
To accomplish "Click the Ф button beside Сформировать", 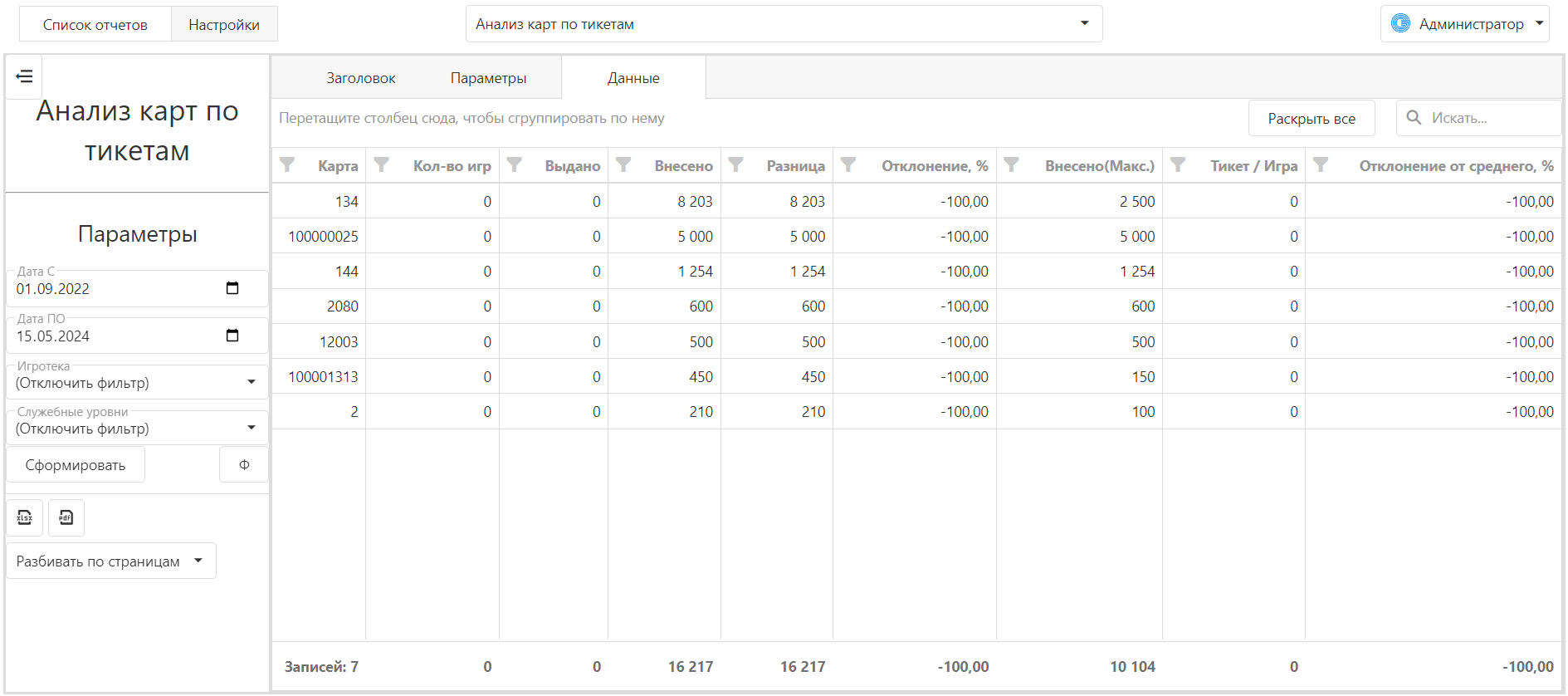I will (244, 464).
